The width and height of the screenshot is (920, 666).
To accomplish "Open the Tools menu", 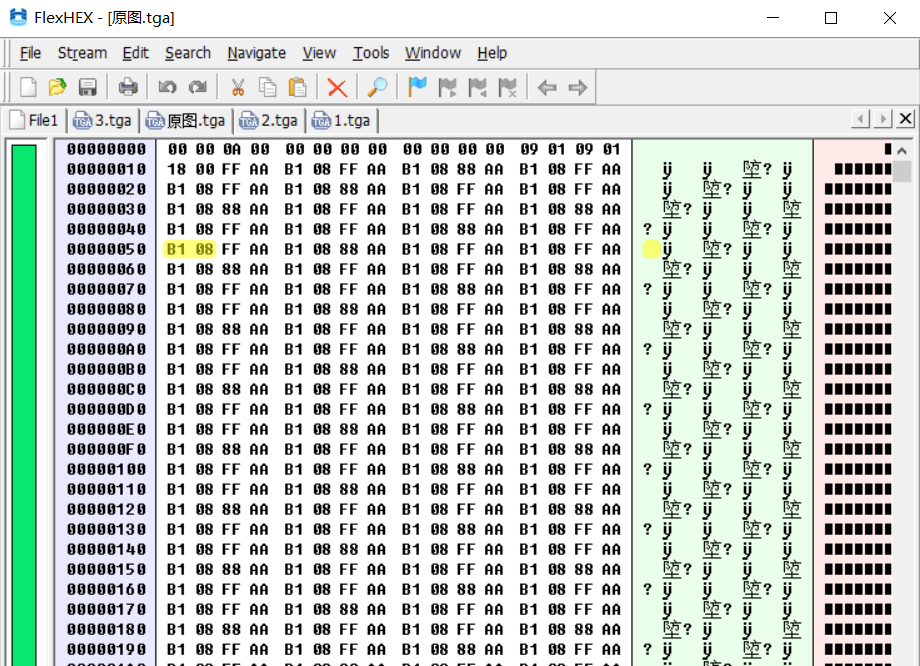I will 371,53.
